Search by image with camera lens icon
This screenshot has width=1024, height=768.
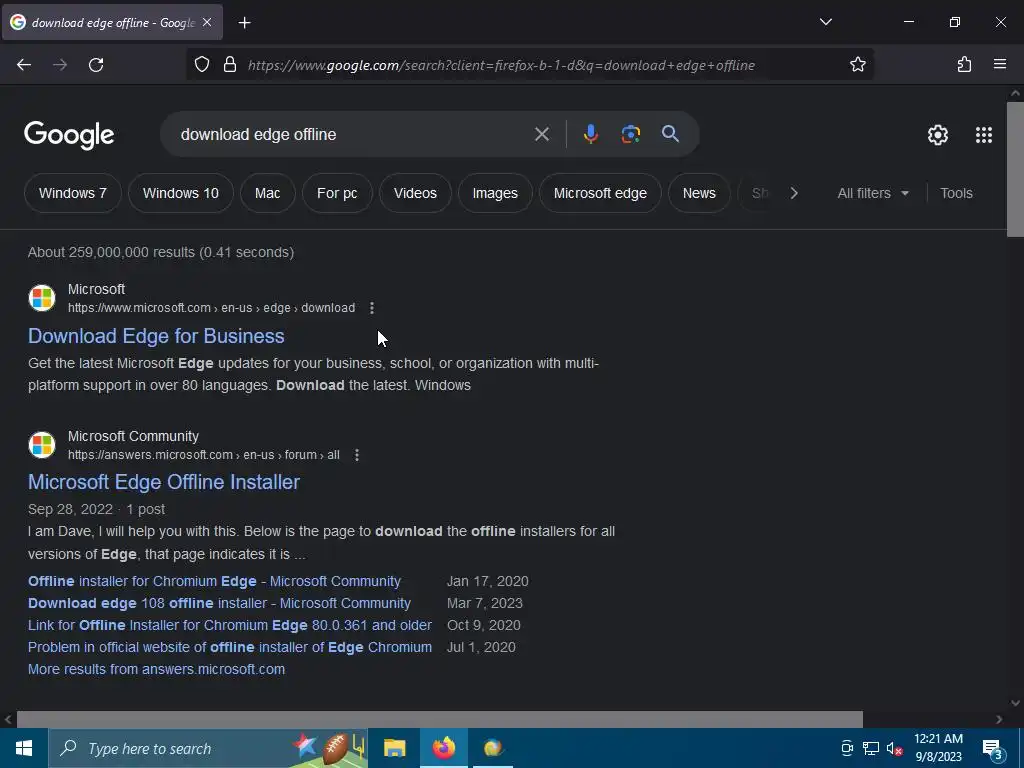tap(630, 134)
